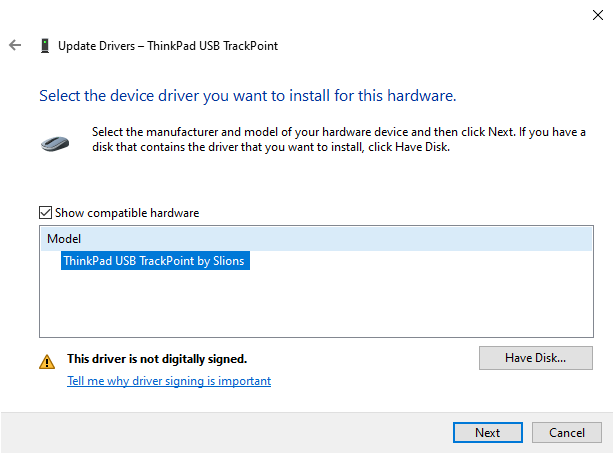Screen dimensions: 614x454
Task: Click the 'Update Drivers – ThinkPad USB TrackPoint' title
Action: point(168,46)
